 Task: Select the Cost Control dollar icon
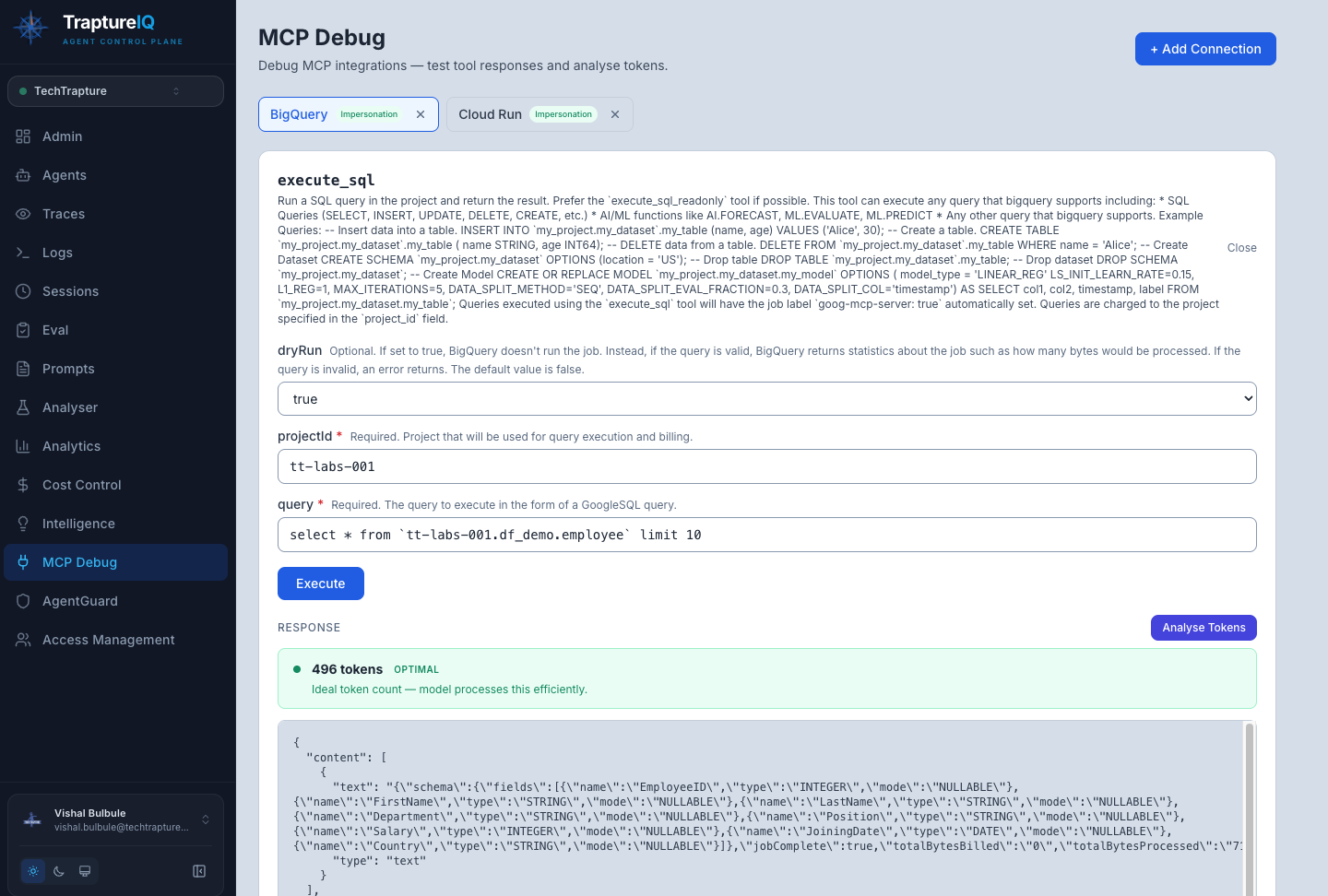click(23, 485)
